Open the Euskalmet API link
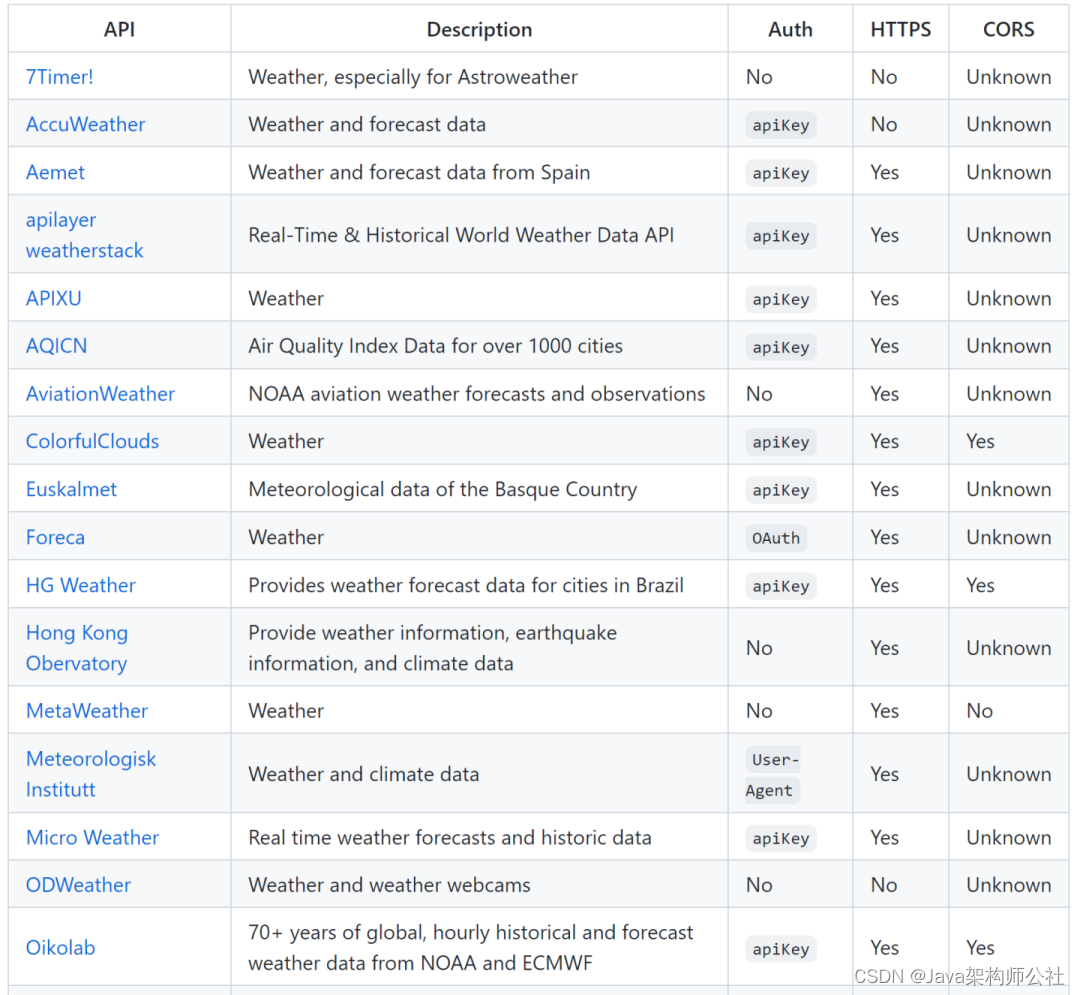1080x995 pixels. 72,490
